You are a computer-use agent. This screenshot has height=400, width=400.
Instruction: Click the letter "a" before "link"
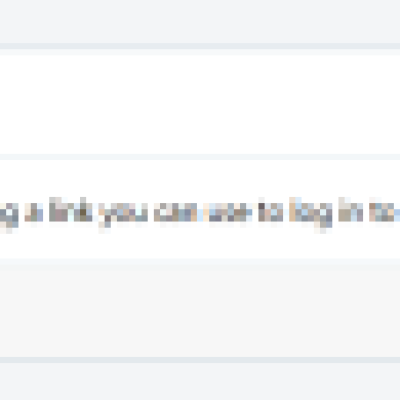[34, 212]
